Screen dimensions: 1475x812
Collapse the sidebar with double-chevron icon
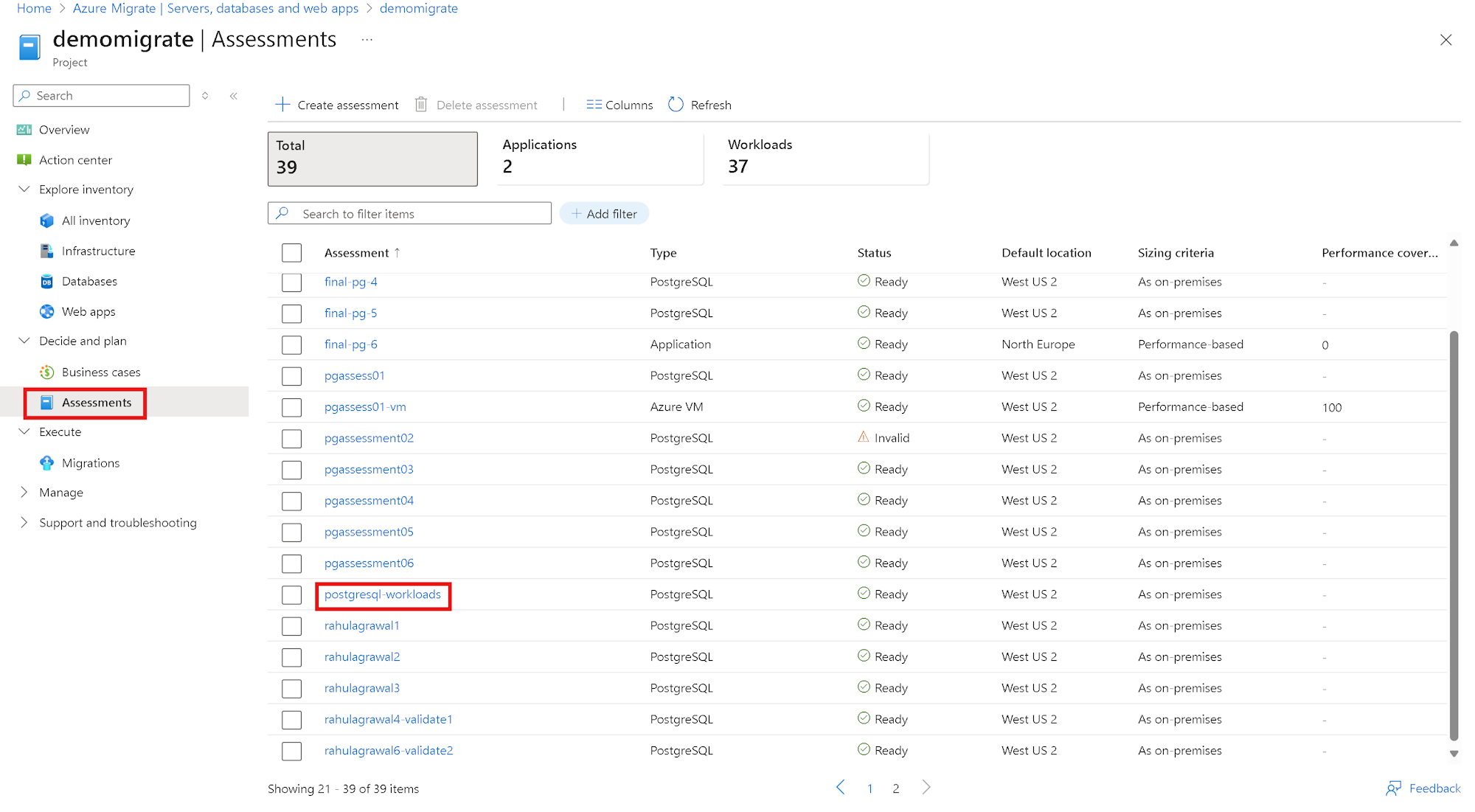click(x=234, y=96)
